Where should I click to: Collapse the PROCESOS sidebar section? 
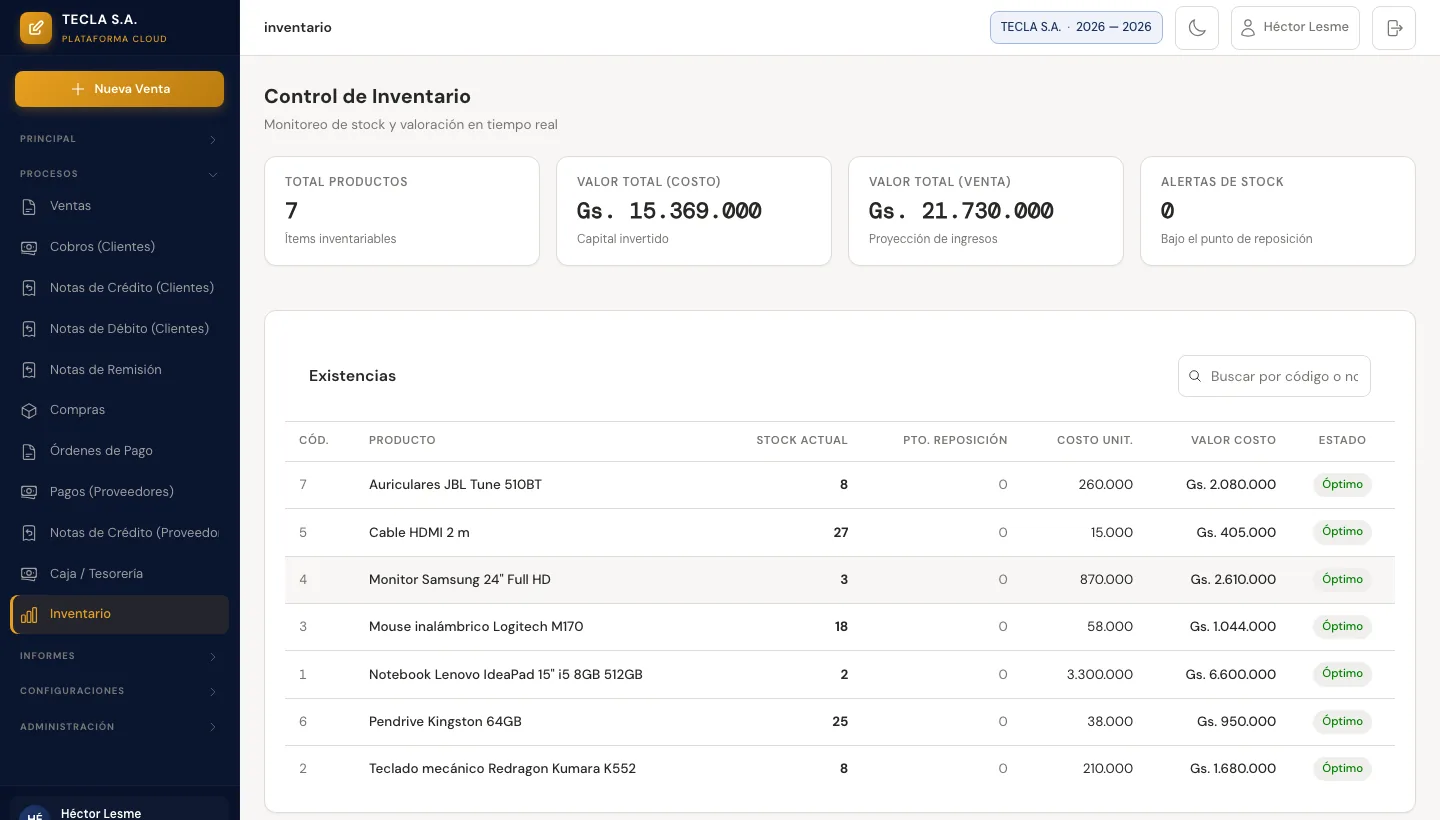(119, 174)
